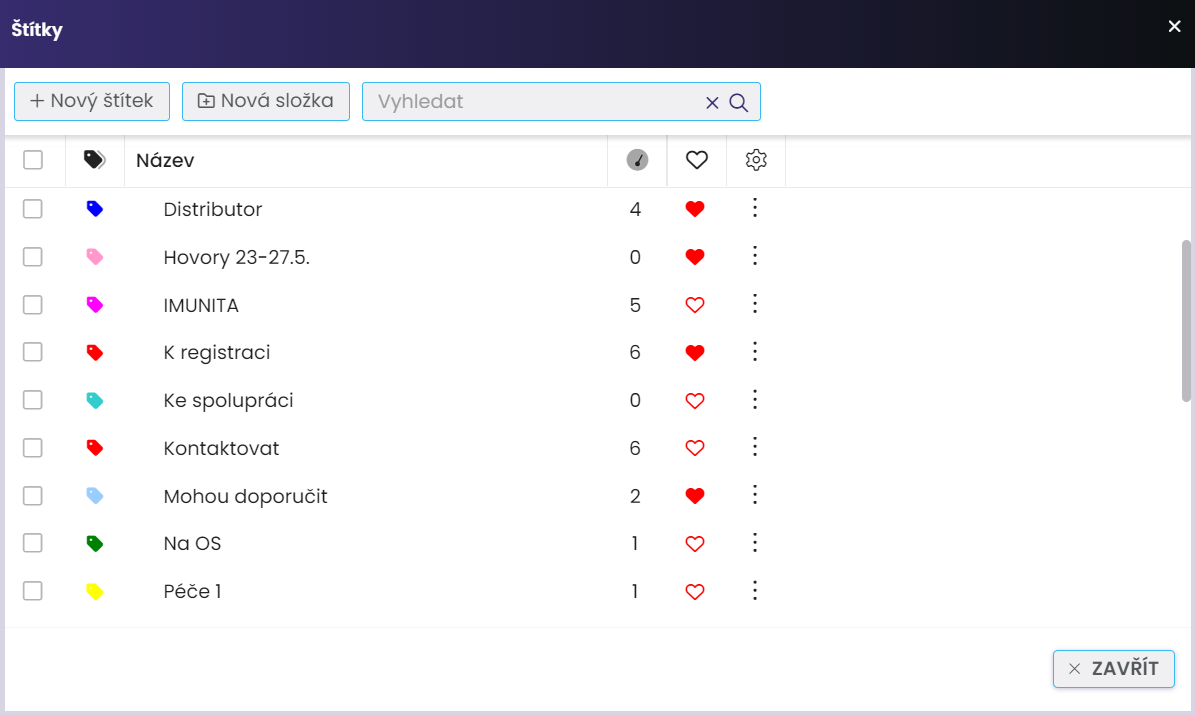Viewport: 1195px width, 715px height.
Task: Select all tags via header checkbox
Action: (33, 160)
